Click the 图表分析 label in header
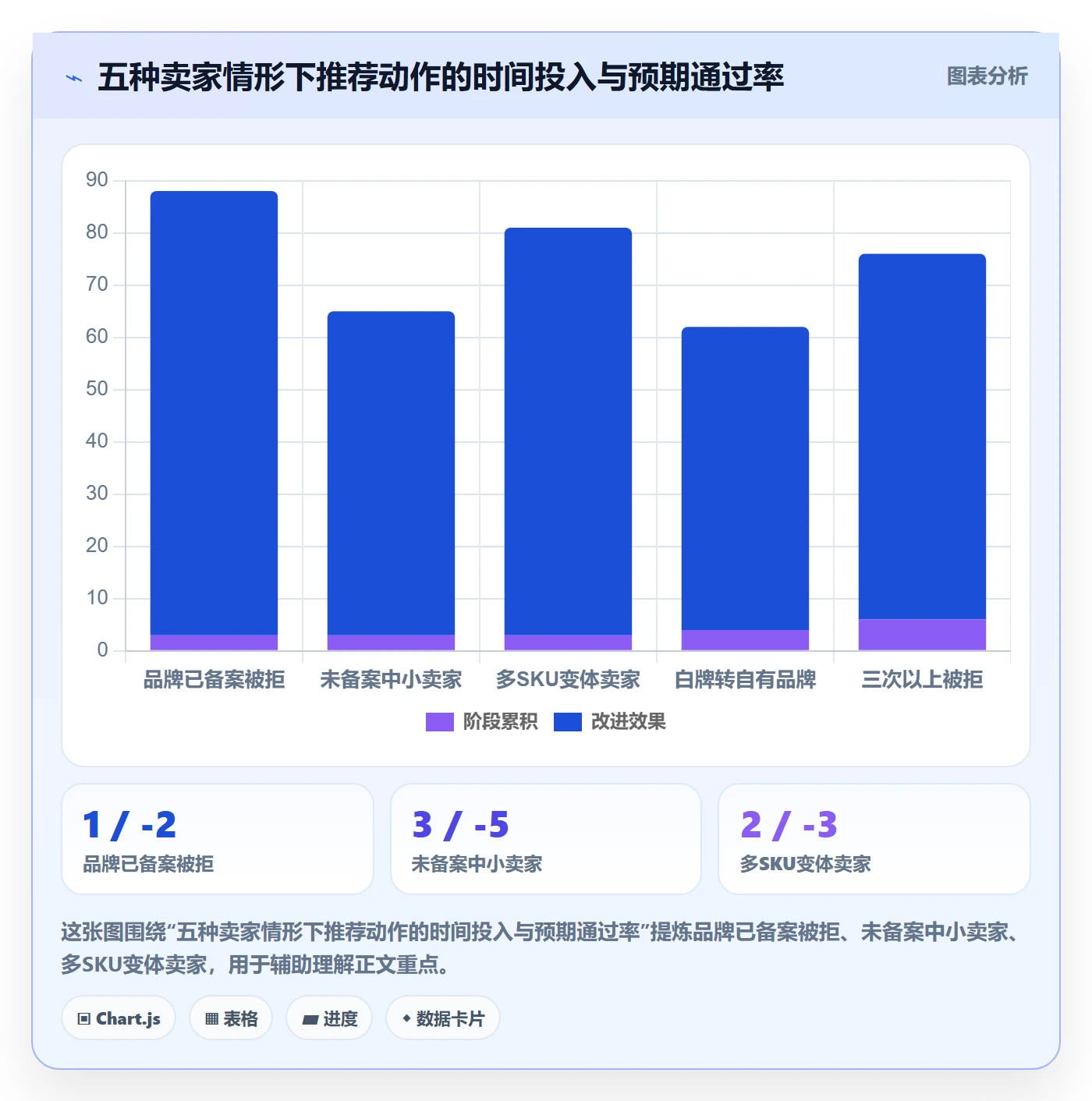This screenshot has height=1101, width=1092. click(987, 76)
